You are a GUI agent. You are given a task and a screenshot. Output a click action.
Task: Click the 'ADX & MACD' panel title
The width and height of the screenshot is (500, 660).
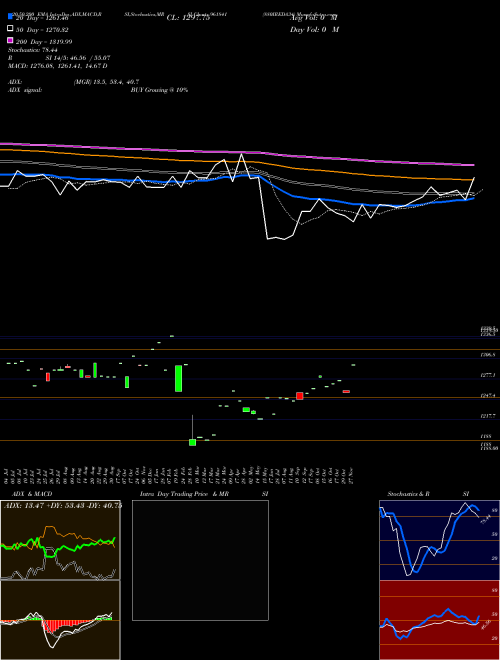point(32,494)
